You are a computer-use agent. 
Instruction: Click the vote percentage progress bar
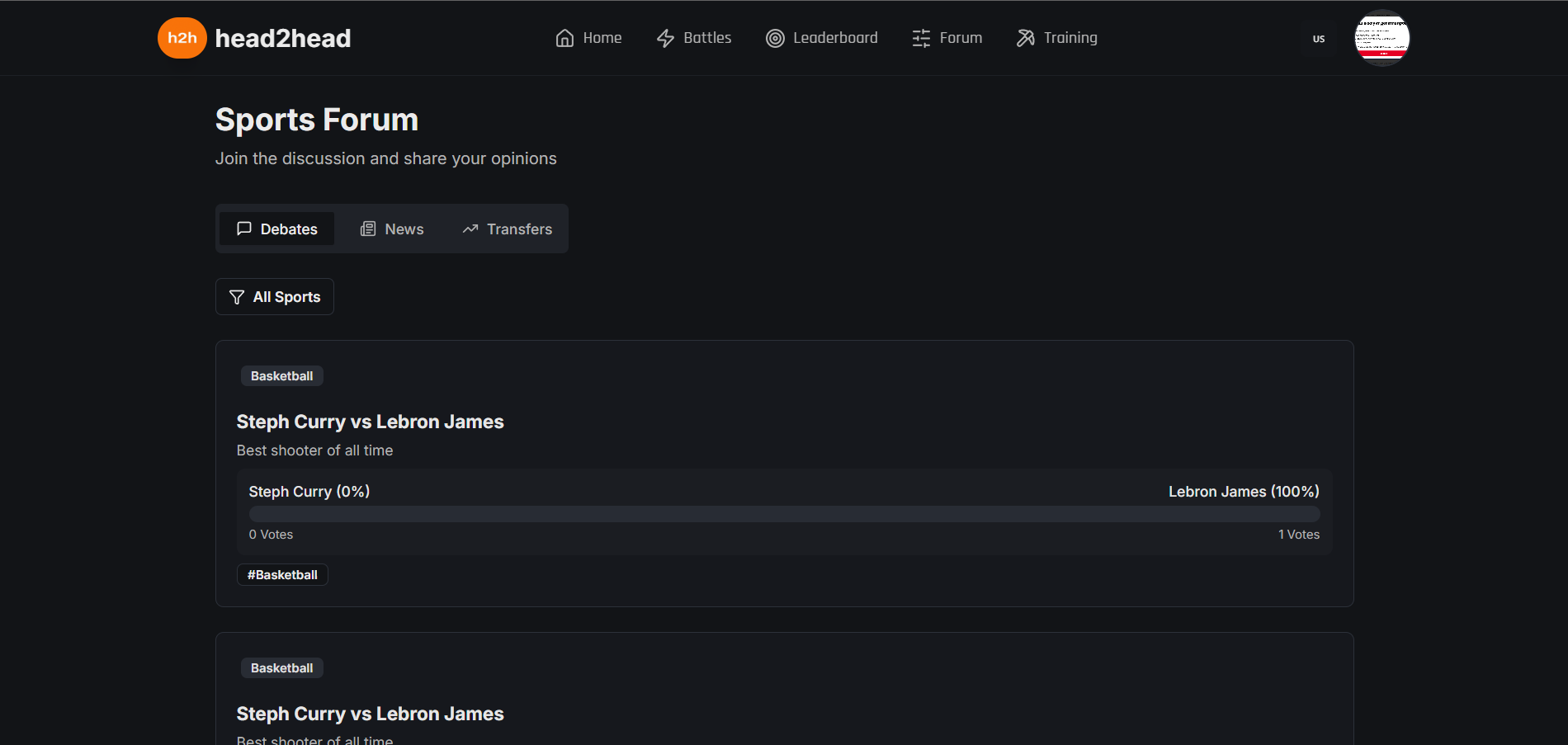(784, 514)
